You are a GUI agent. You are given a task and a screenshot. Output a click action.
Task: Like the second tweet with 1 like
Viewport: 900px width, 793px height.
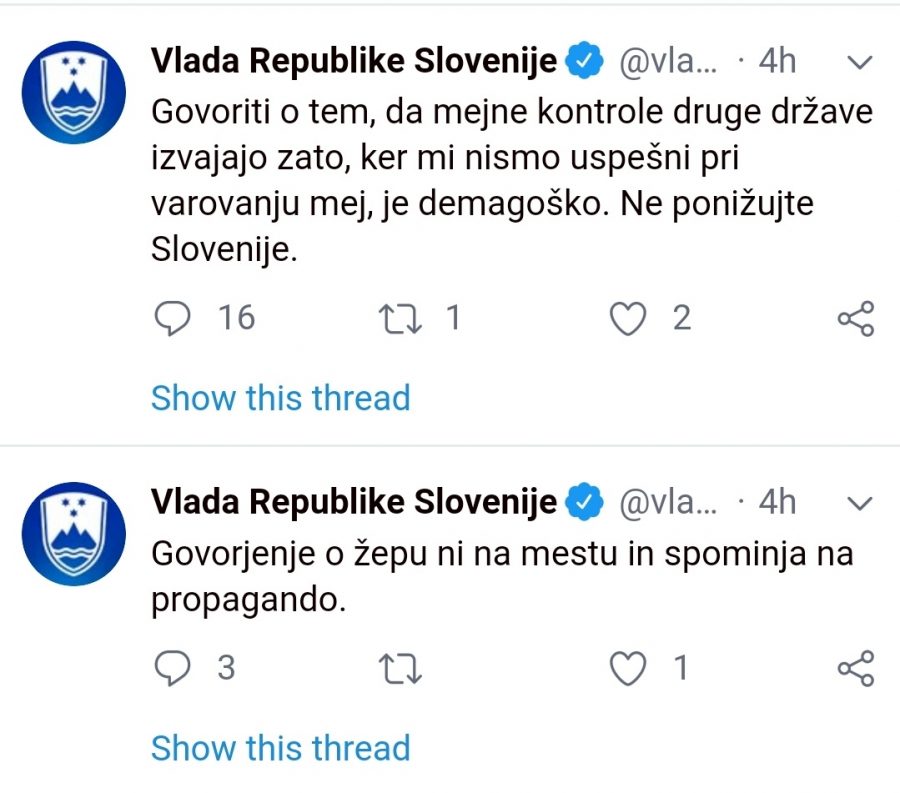[627, 668]
